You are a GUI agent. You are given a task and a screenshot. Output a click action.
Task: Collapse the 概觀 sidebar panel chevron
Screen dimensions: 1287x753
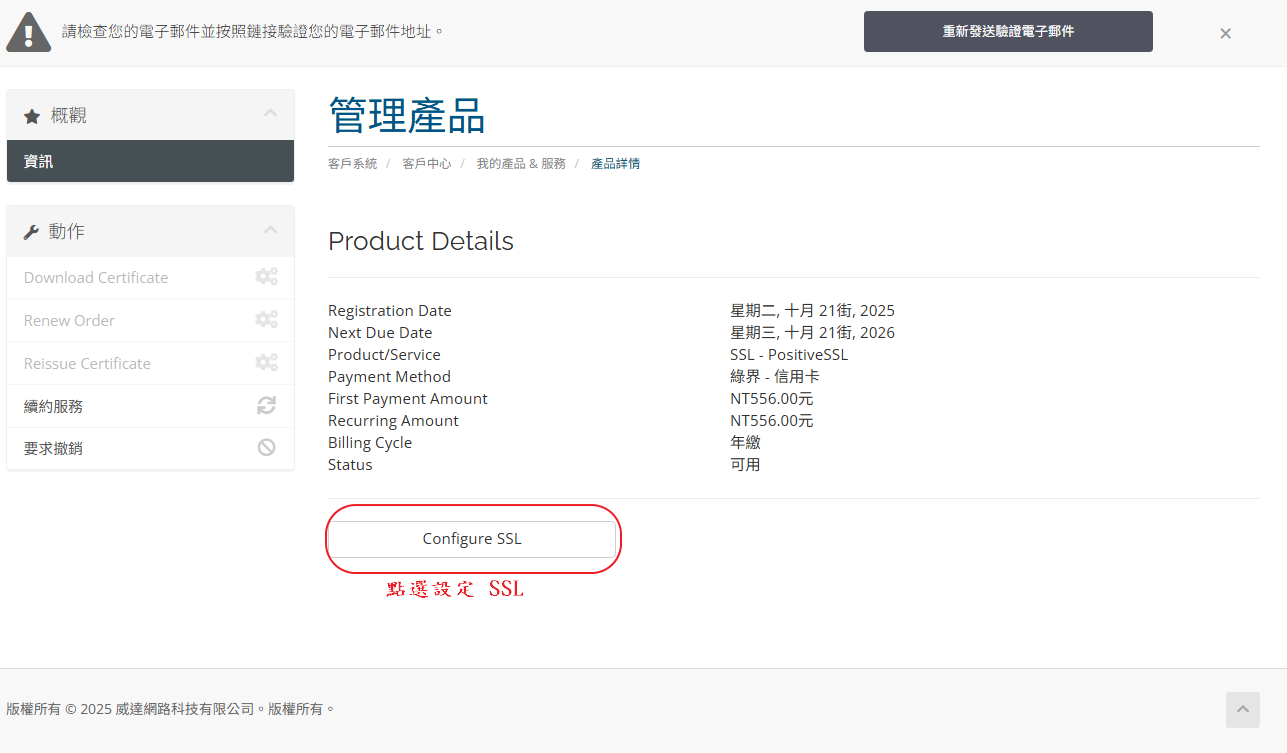point(270,114)
